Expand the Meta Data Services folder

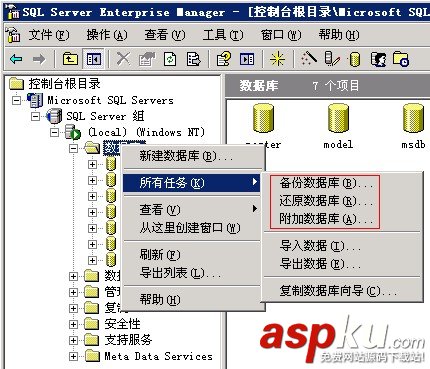[x=73, y=356]
